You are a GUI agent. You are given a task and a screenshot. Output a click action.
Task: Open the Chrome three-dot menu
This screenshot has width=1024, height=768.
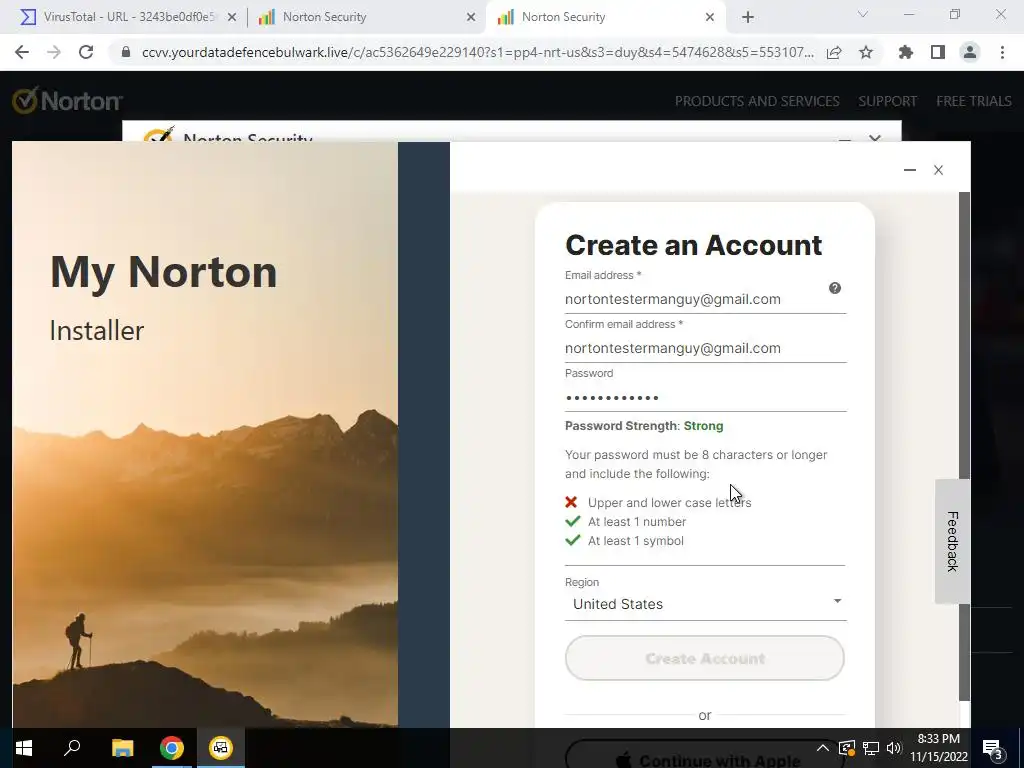point(1002,52)
